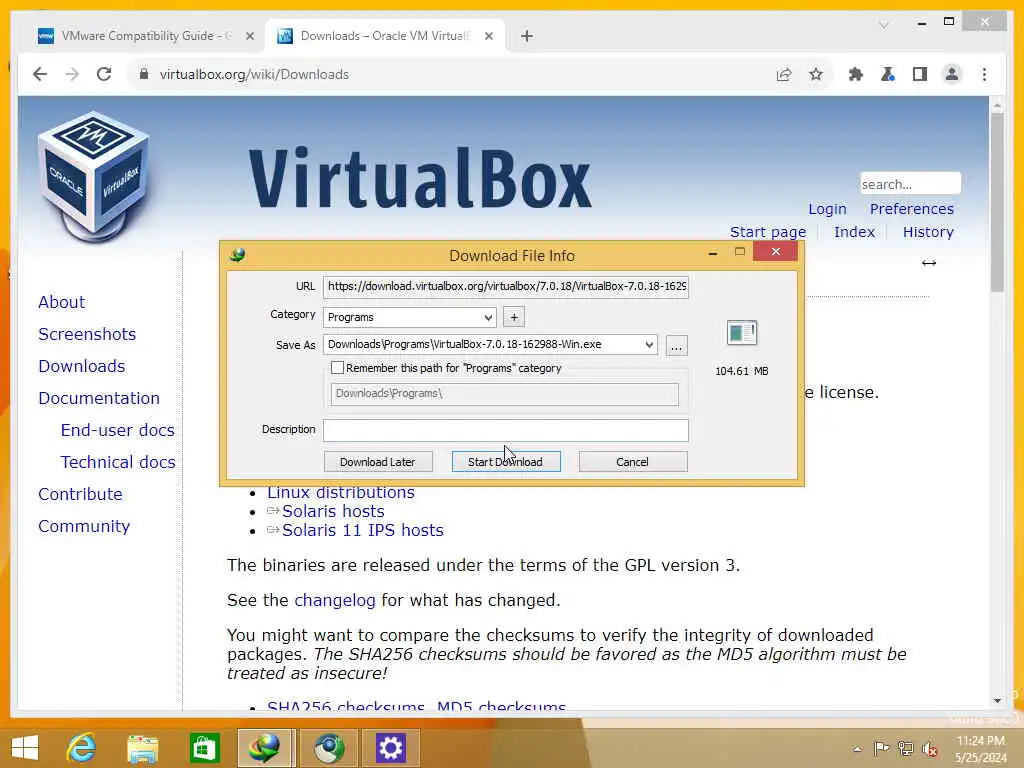Select the Downloads – Oracle VM VirtualBox tab
1024x768 pixels.
385,36
